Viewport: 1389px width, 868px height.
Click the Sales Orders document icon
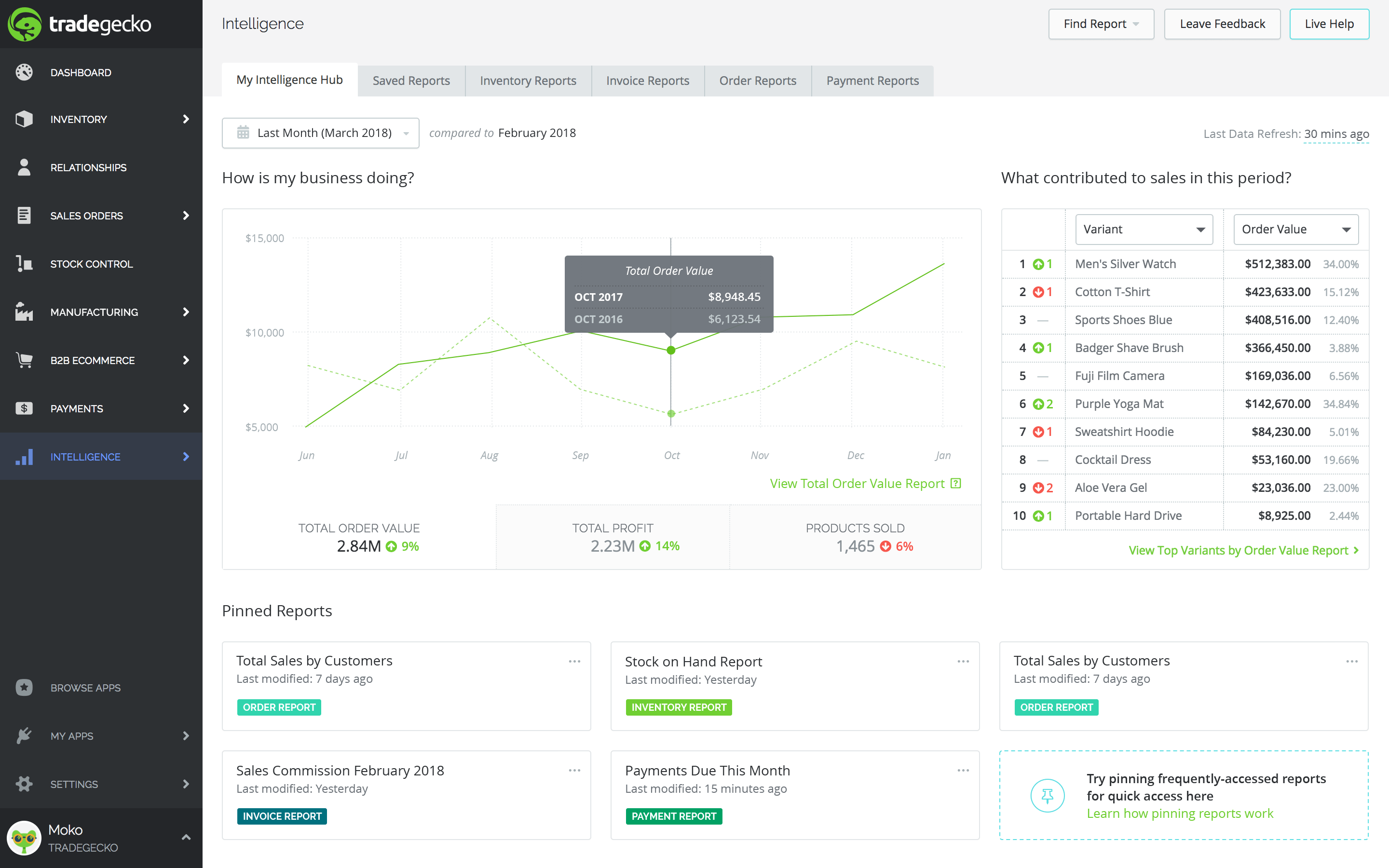click(x=24, y=215)
